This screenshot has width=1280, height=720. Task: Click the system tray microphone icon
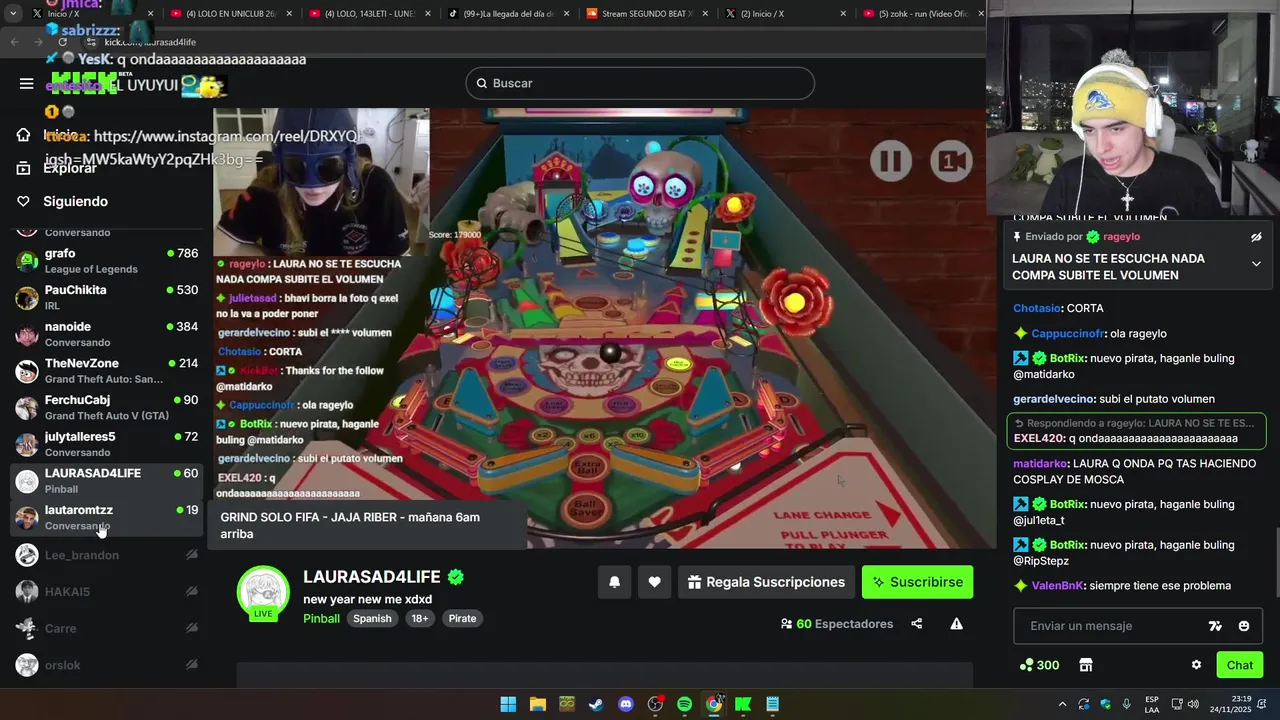coord(1127,704)
